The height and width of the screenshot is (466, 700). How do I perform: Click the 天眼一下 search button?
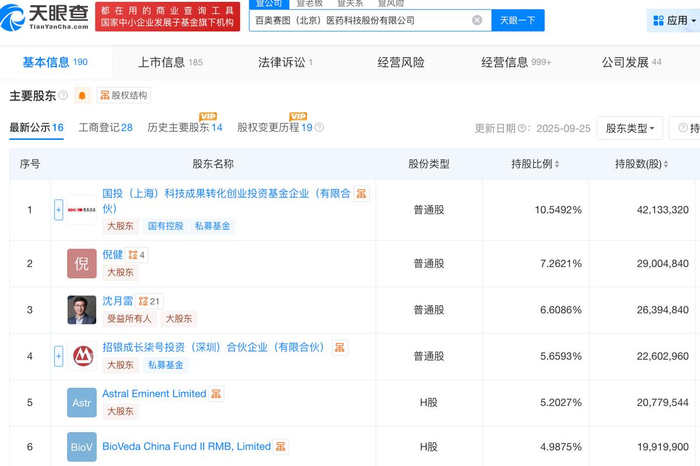pyautogui.click(x=518, y=21)
